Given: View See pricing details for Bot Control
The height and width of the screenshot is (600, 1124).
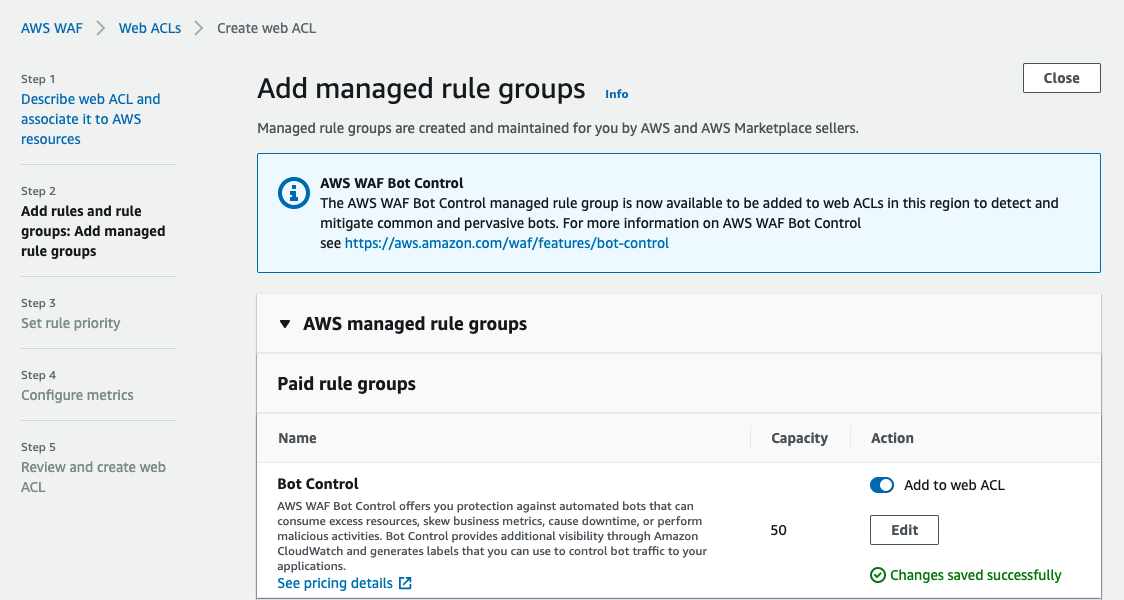Looking at the screenshot, I should click(x=336, y=583).
